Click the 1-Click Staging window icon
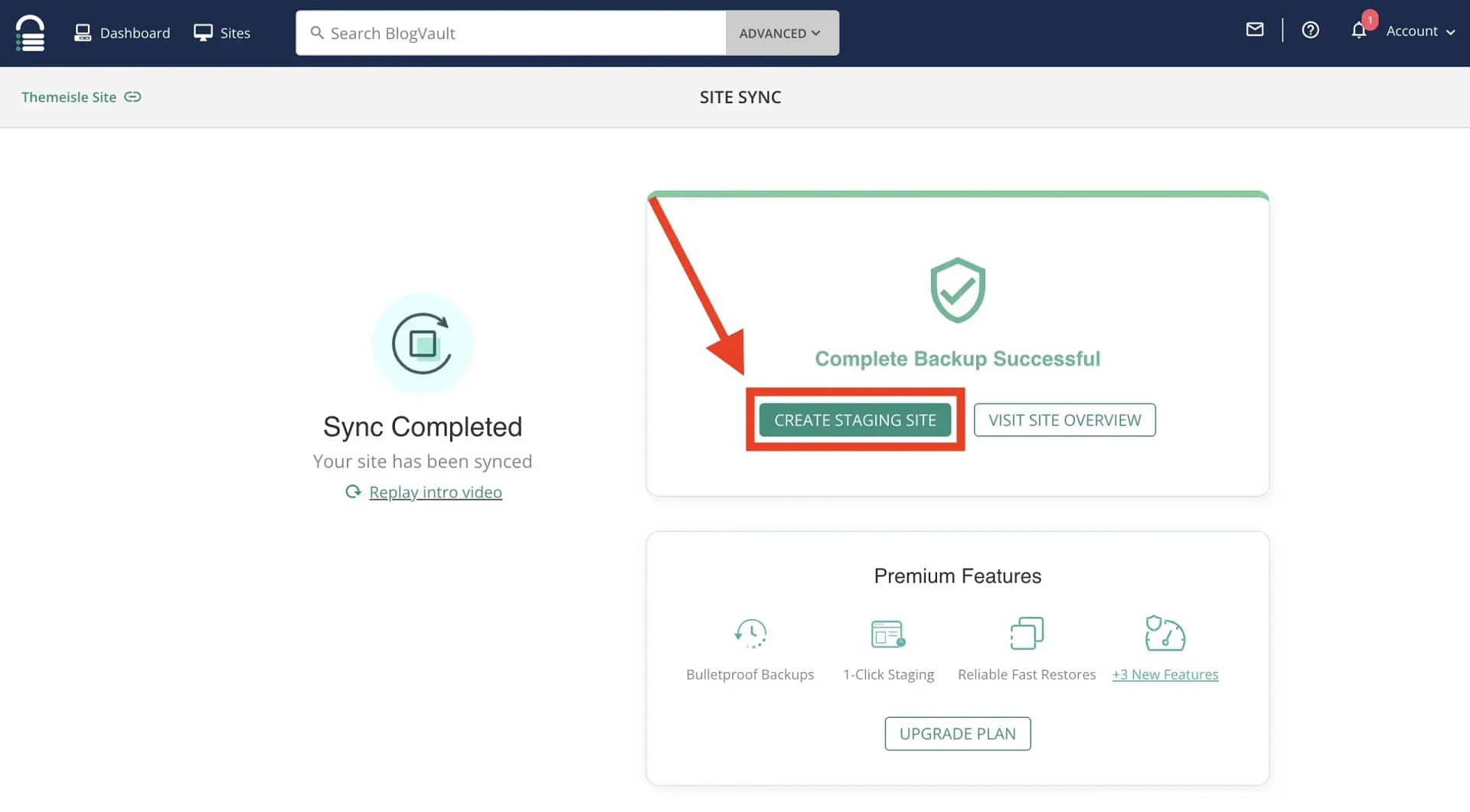 point(888,634)
